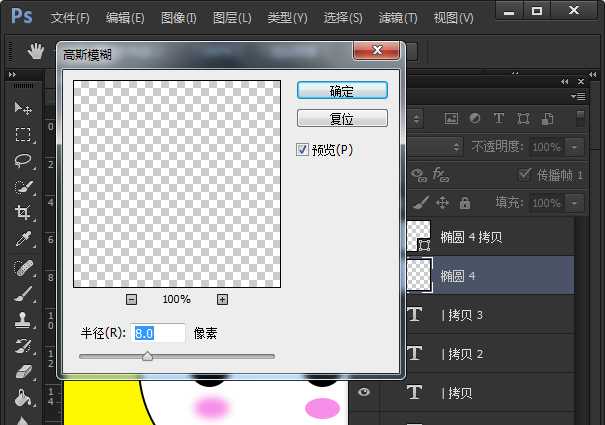605x425 pixels.
Task: Toggle the 预览(P) checkbox
Action: pos(303,150)
